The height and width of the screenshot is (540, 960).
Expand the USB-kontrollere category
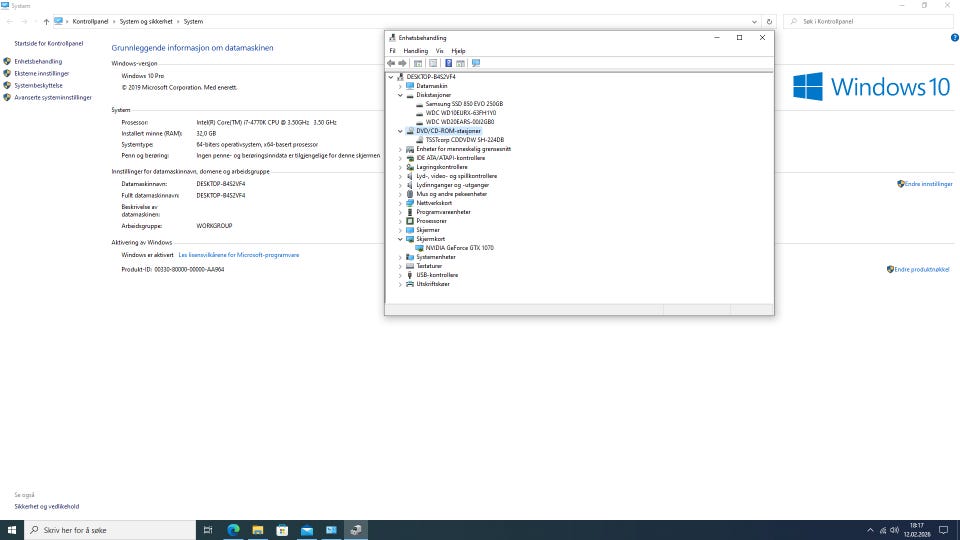pyautogui.click(x=400, y=275)
